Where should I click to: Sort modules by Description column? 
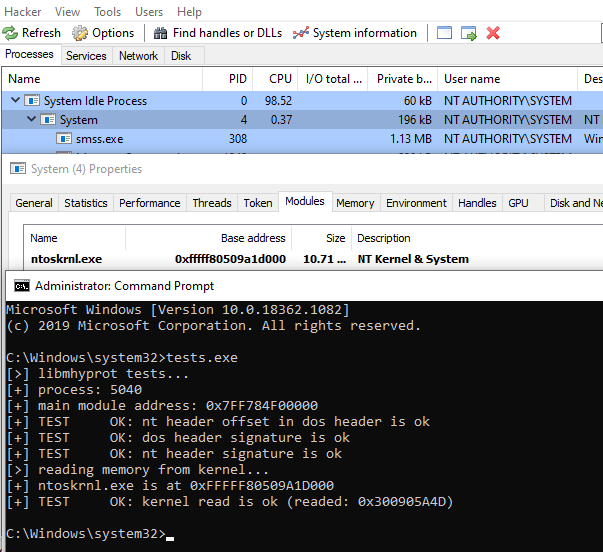477,238
